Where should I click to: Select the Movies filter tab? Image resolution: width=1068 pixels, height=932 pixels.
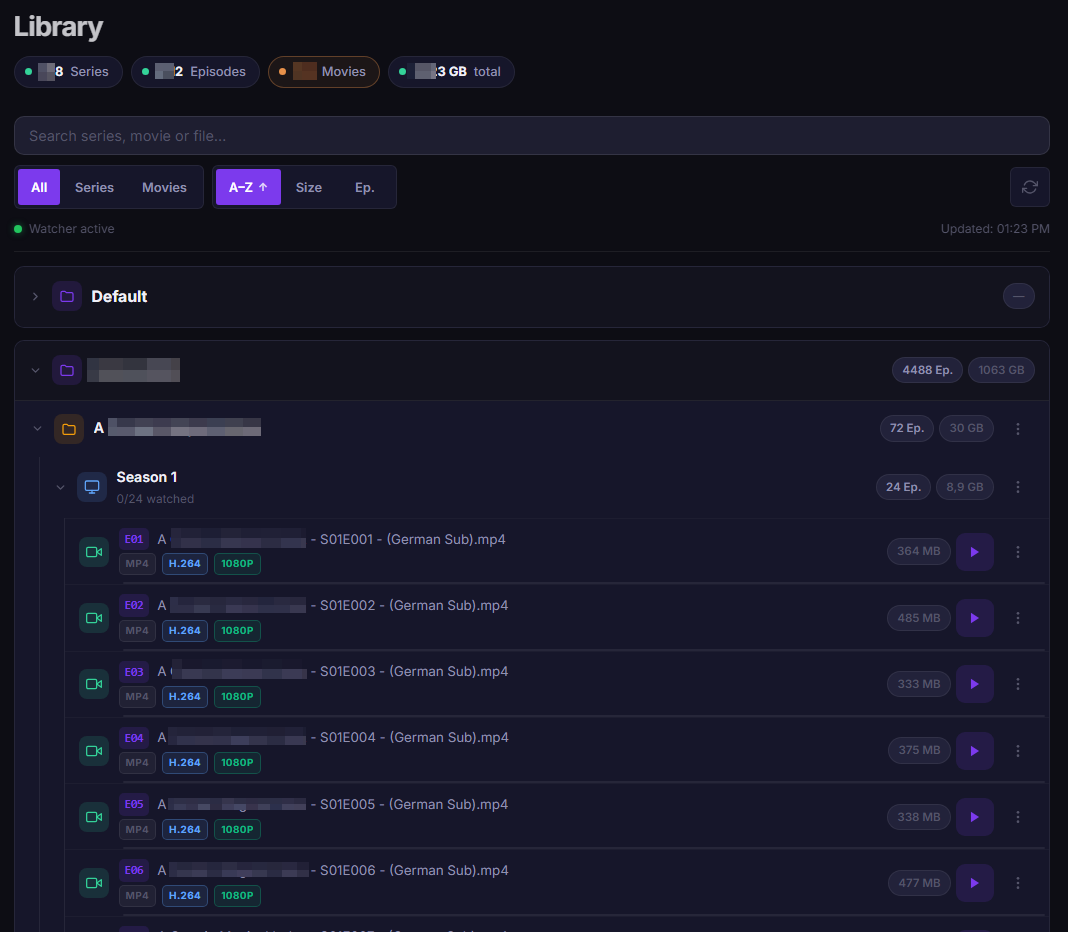pos(164,187)
